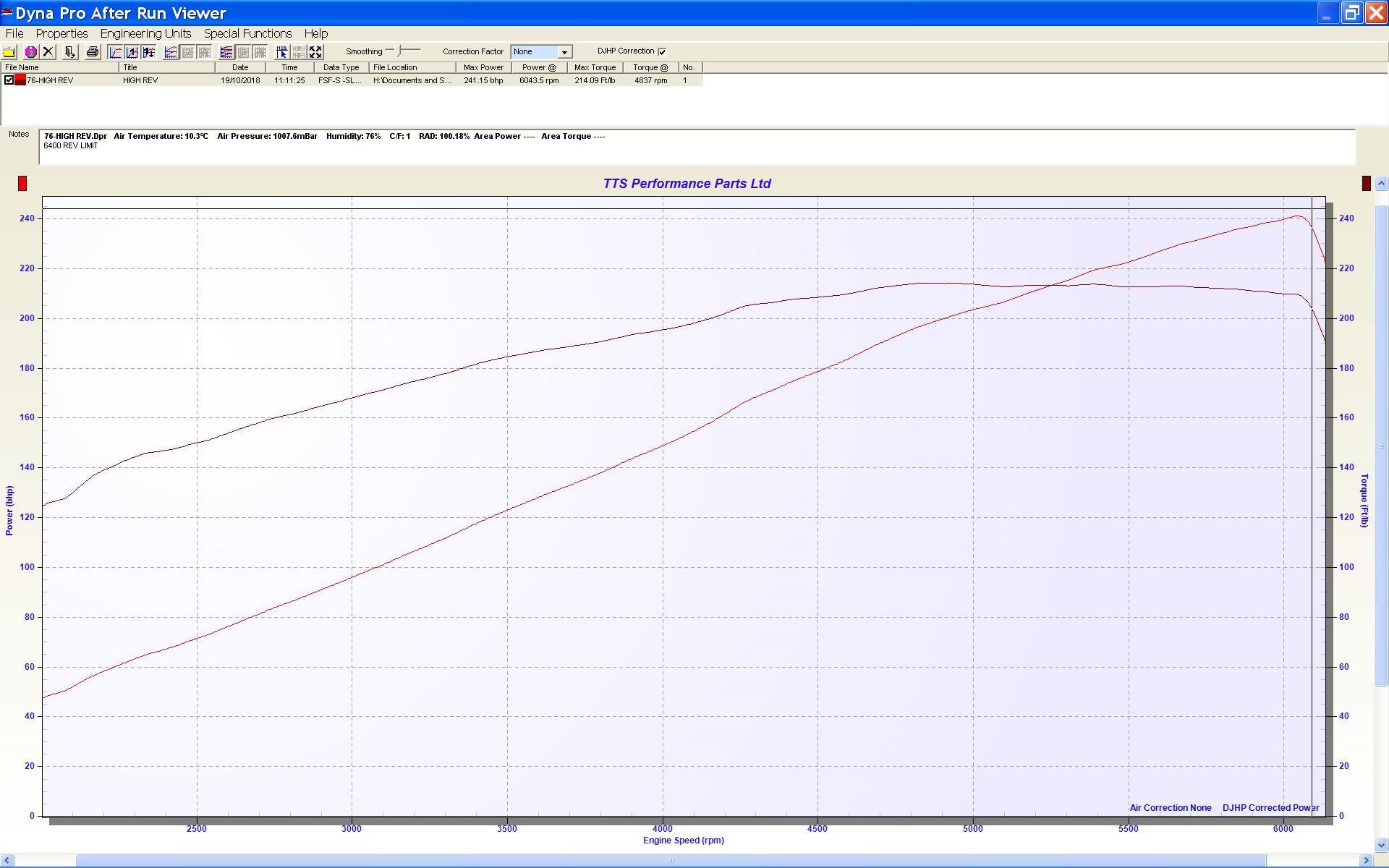Click the cursor data readout icon
This screenshot has width=1389, height=868.
tap(282, 52)
